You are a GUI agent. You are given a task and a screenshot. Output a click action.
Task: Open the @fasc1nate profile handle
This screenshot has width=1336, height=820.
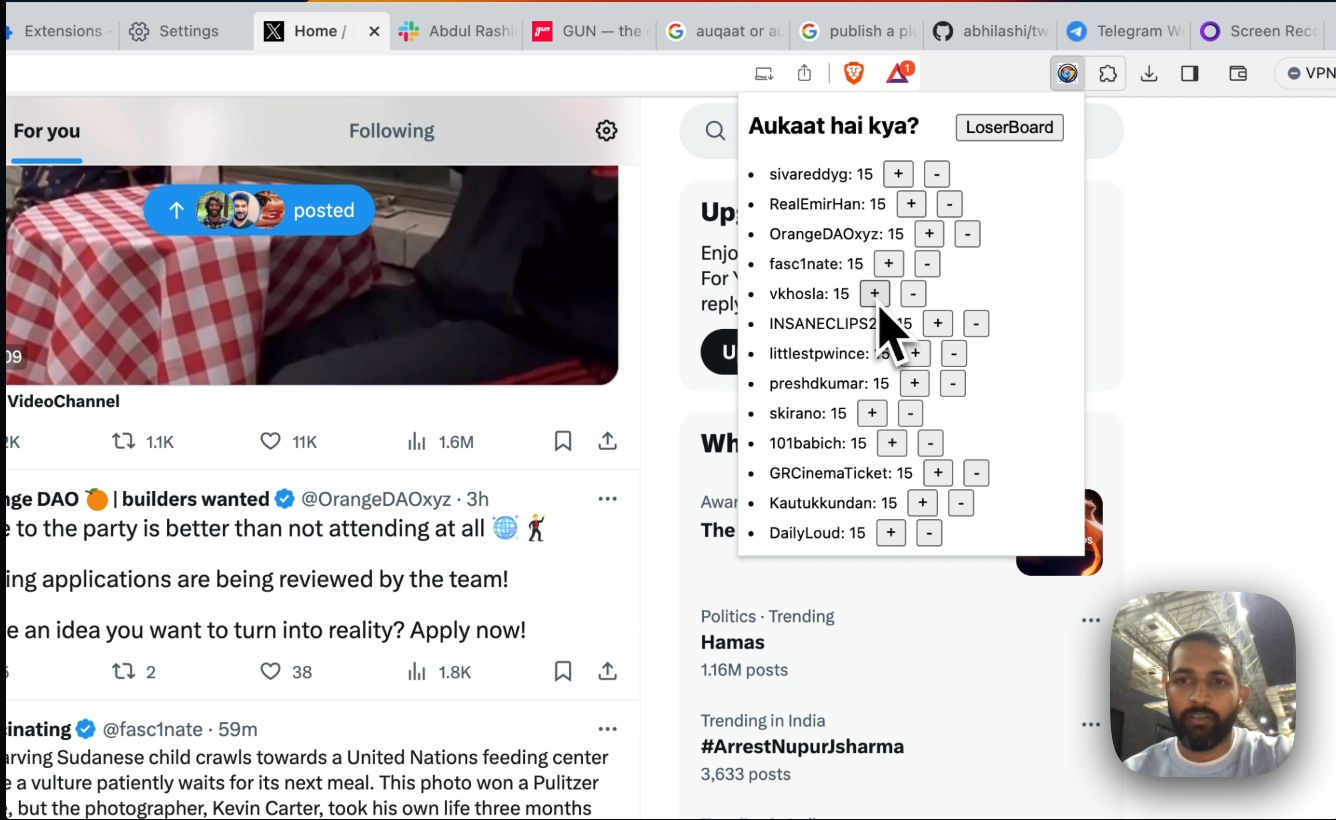pyautogui.click(x=153, y=729)
